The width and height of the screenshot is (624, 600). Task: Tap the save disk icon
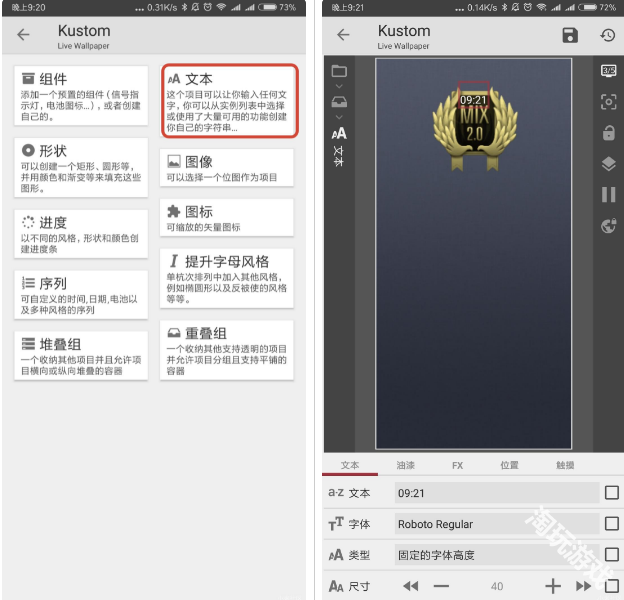pyautogui.click(x=569, y=36)
